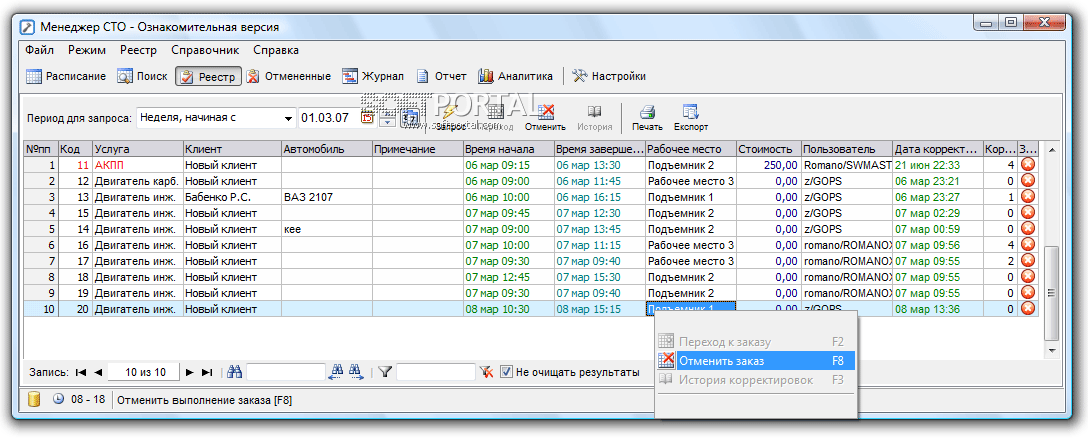Click the red cancel icon in the code 20 row
1088x441 pixels.
(1028, 309)
